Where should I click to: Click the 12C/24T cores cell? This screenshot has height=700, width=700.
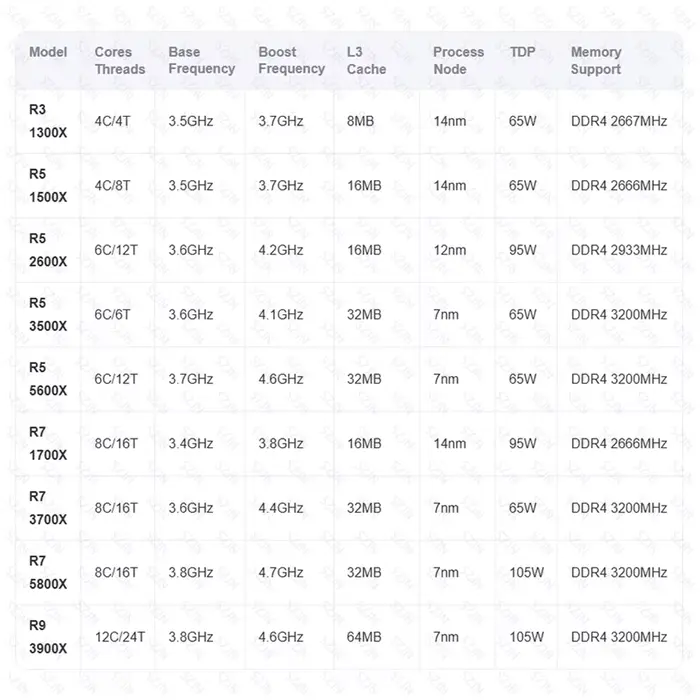[120, 637]
